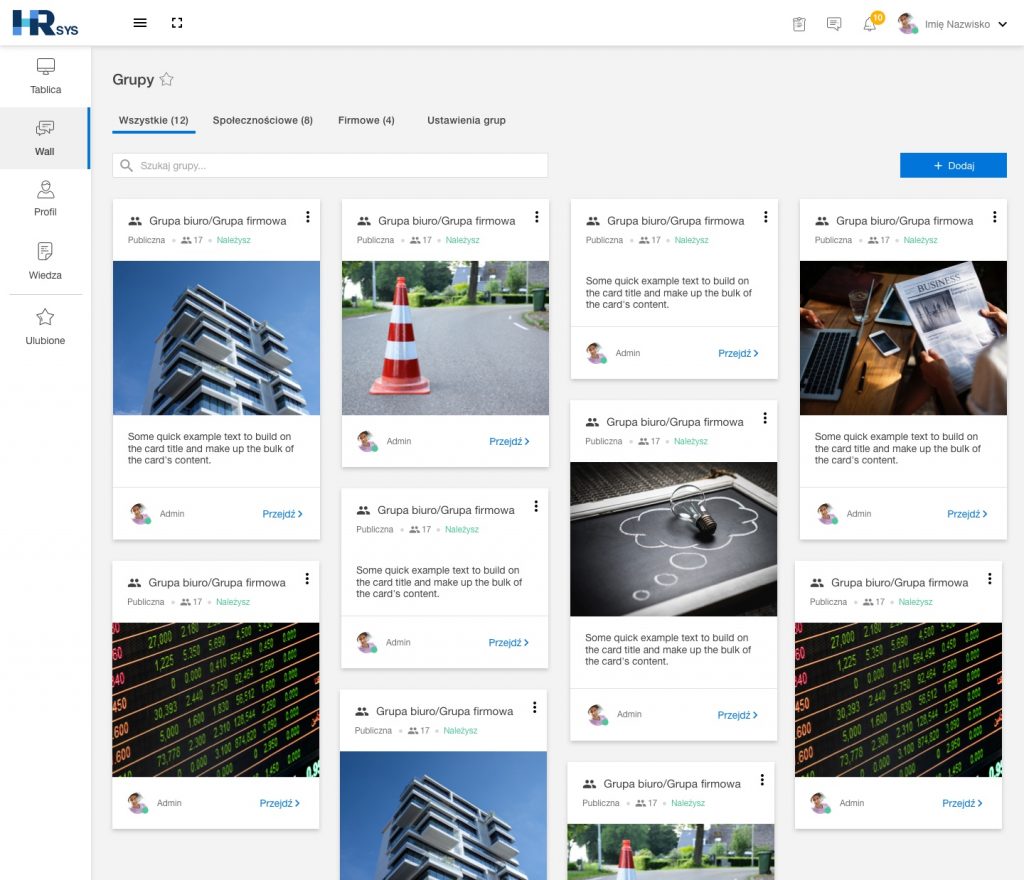The height and width of the screenshot is (880, 1024).
Task: Open the newspaper image thumbnail
Action: pyautogui.click(x=903, y=338)
